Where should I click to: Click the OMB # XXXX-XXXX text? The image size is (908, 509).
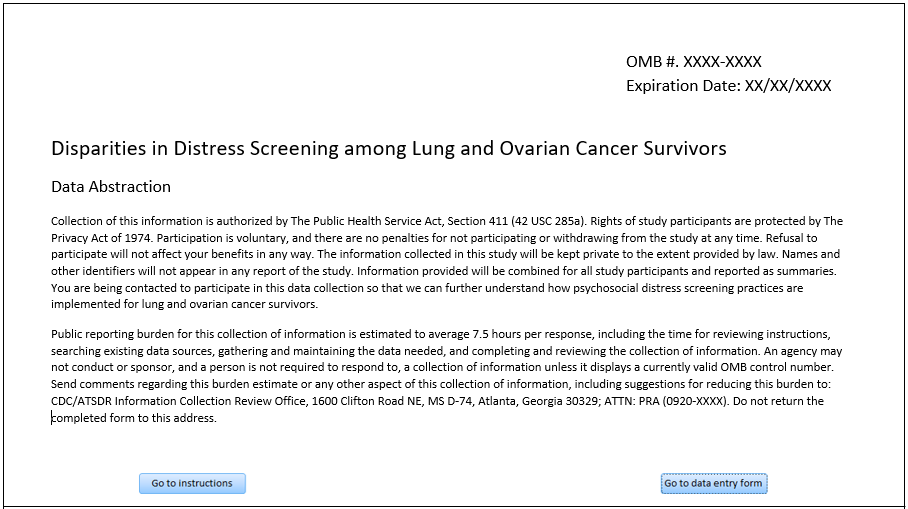[x=694, y=62]
